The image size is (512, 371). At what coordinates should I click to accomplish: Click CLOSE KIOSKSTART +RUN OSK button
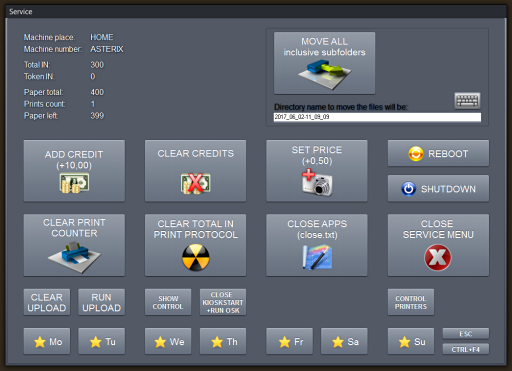(223, 302)
